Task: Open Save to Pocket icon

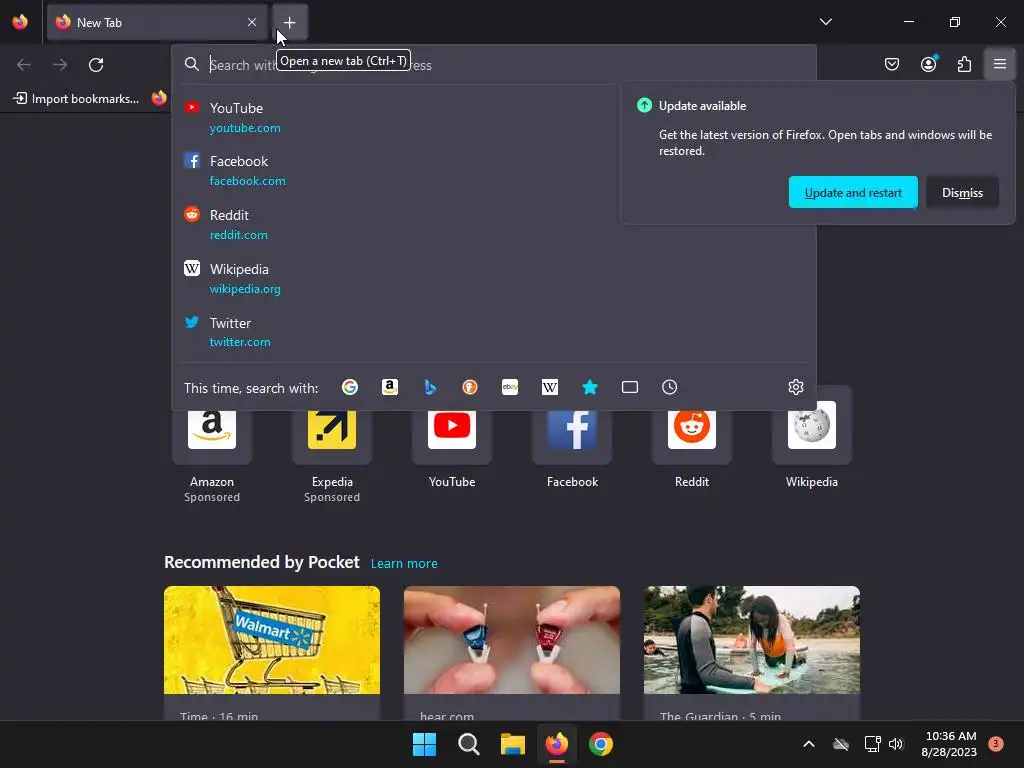Action: tap(891, 64)
